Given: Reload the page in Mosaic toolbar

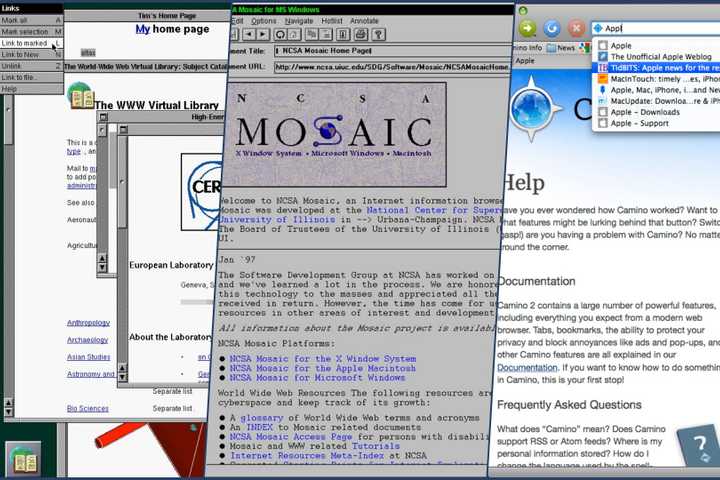Looking at the screenshot, I should point(280,34).
